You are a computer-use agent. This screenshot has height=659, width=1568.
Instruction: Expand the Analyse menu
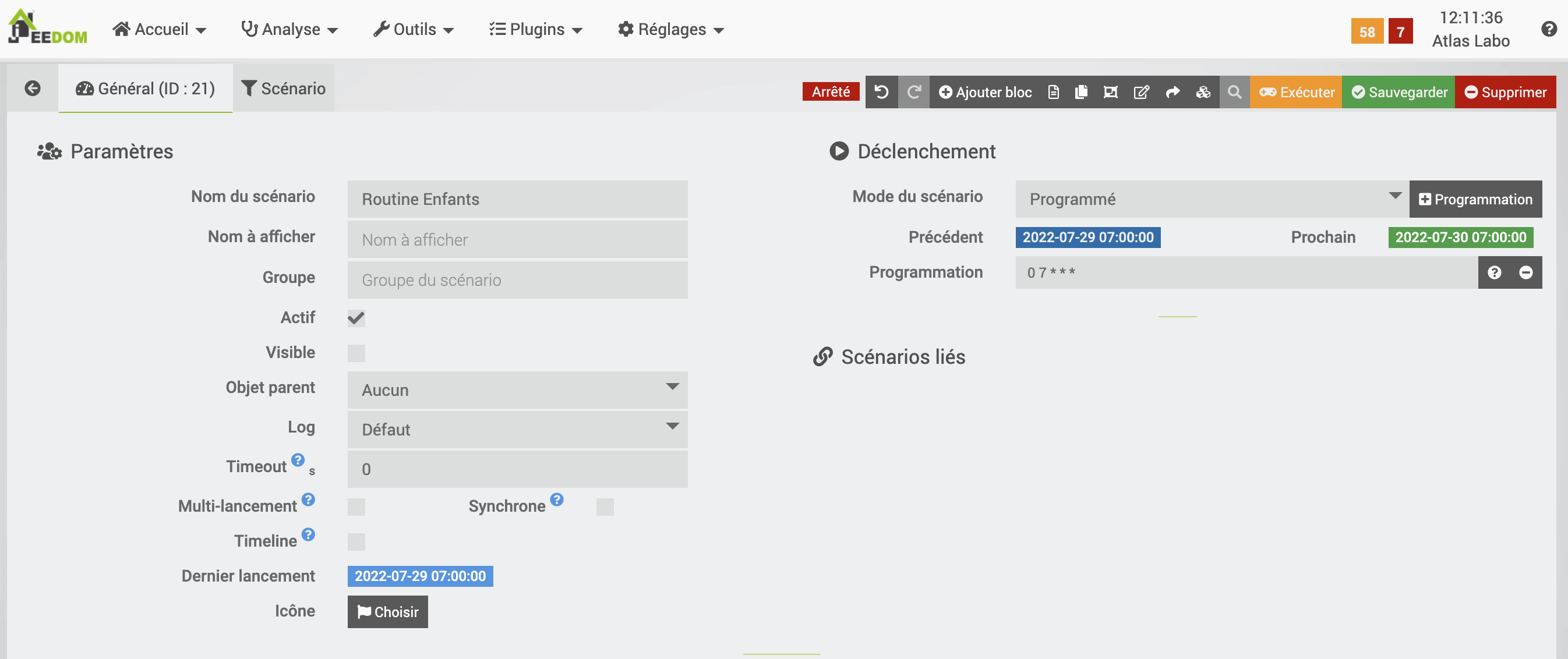[289, 29]
